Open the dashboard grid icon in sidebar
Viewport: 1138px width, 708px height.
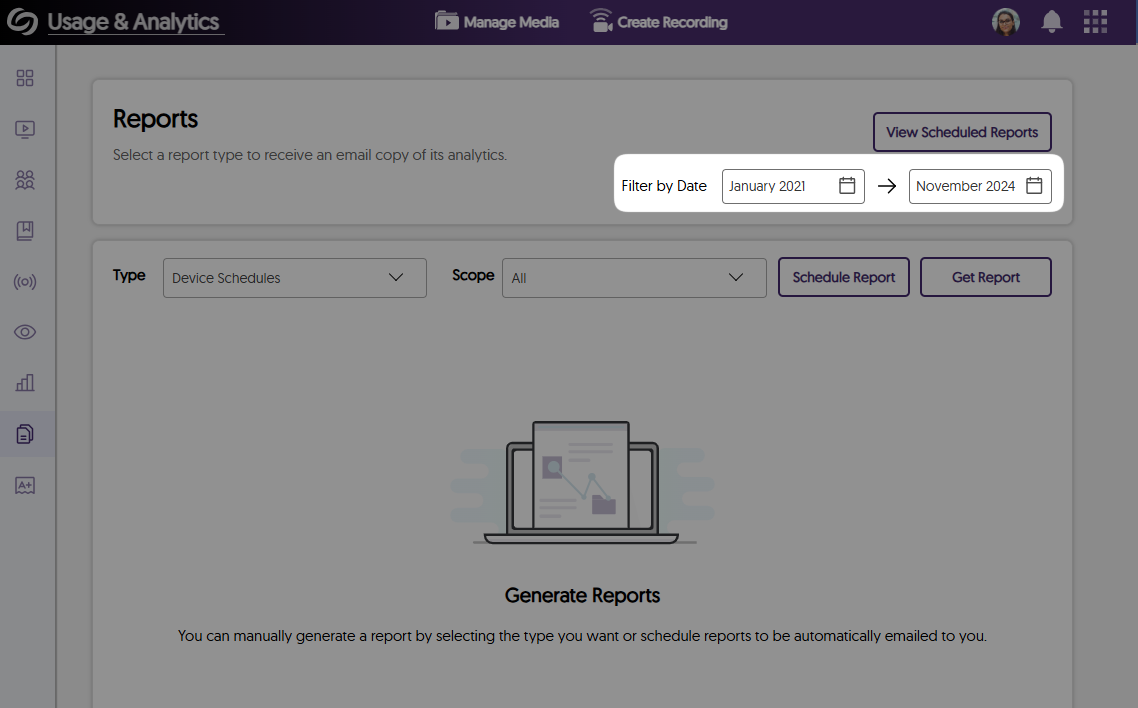[x=25, y=77]
